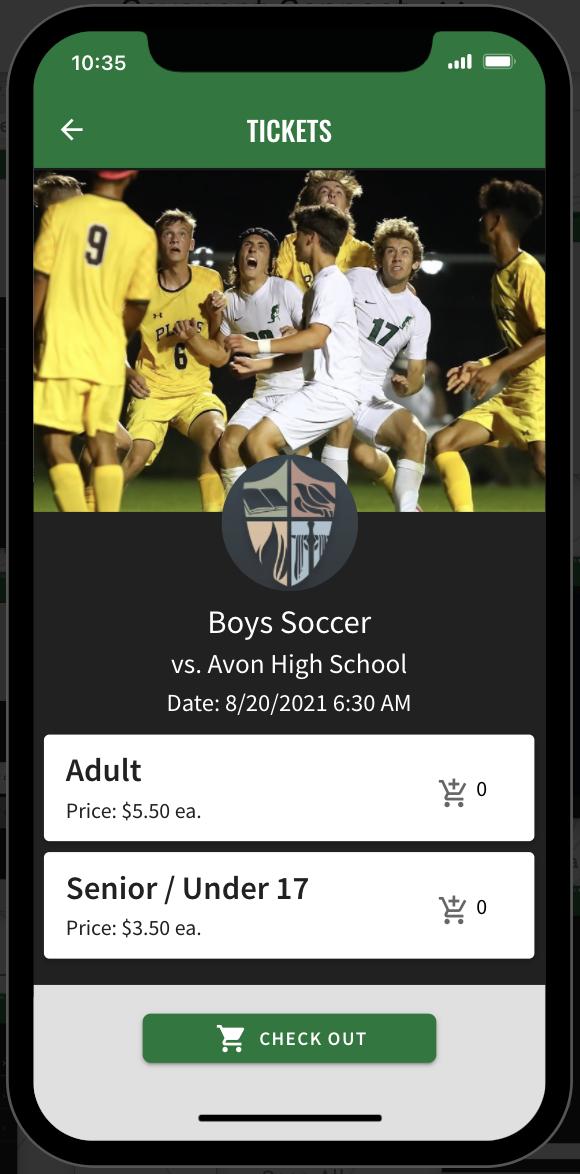Tap the cellular signal bars icon
This screenshot has width=580, height=1174.
point(460,61)
